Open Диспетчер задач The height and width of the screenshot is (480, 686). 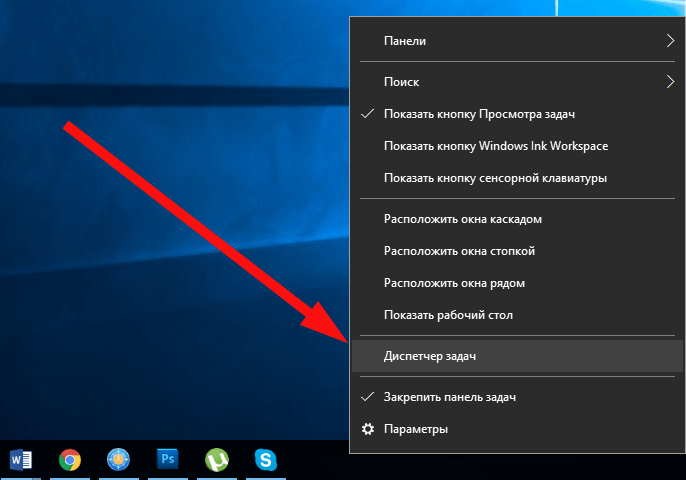pos(518,356)
